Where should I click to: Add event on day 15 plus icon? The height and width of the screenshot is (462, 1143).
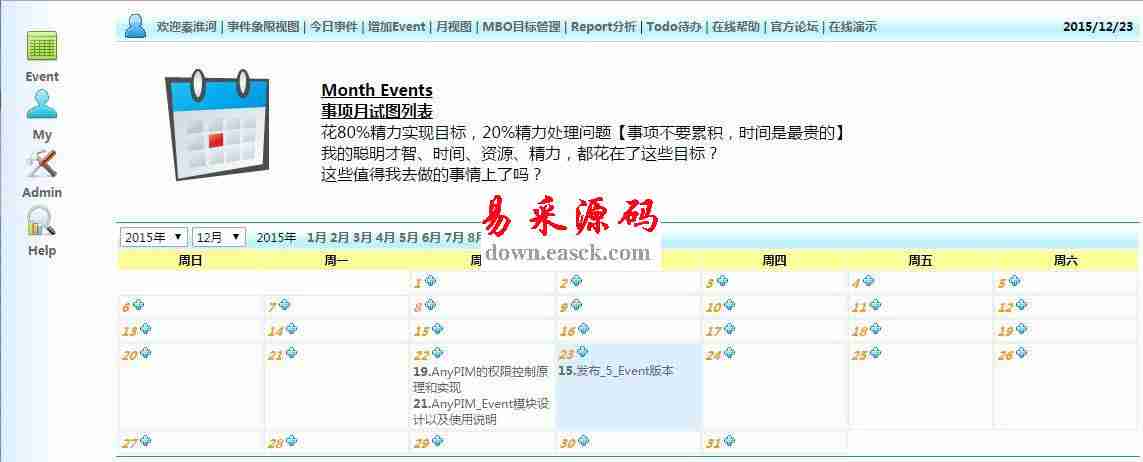pyautogui.click(x=437, y=329)
